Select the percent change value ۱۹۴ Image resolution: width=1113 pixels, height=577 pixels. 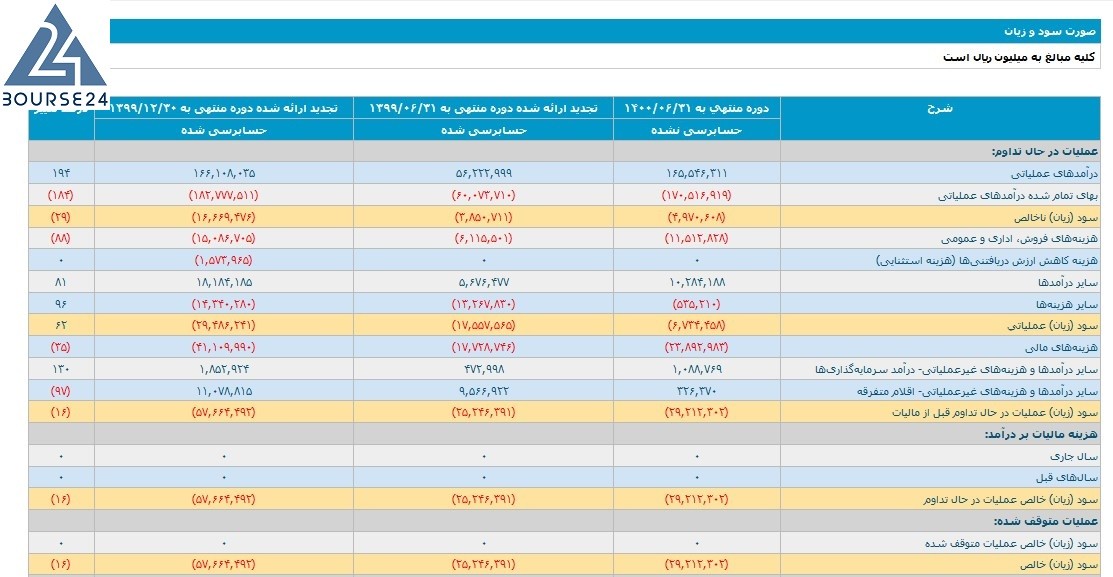pyautogui.click(x=61, y=173)
